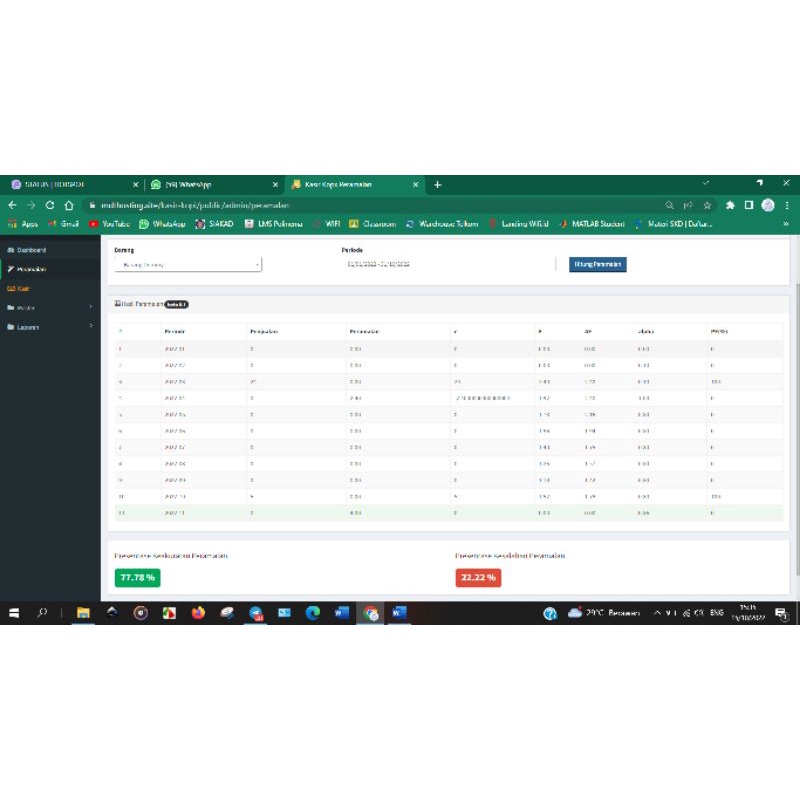This screenshot has width=800, height=800.
Task: Switch to the WhatsApp browser tab
Action: point(214,184)
